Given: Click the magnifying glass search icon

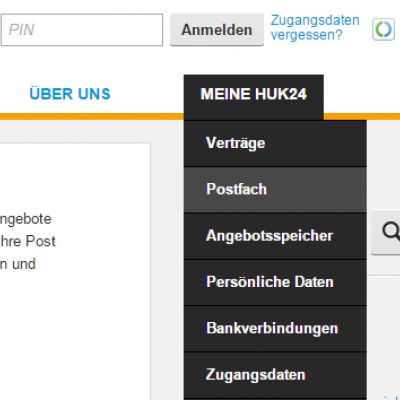Looking at the screenshot, I should [x=390, y=232].
